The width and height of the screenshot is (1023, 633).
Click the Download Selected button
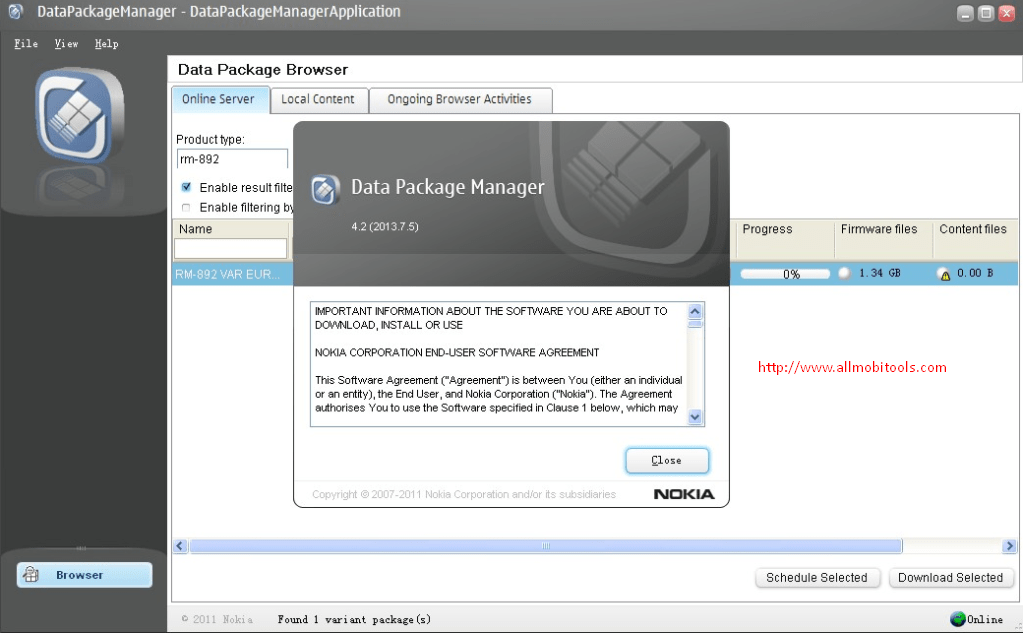[951, 578]
